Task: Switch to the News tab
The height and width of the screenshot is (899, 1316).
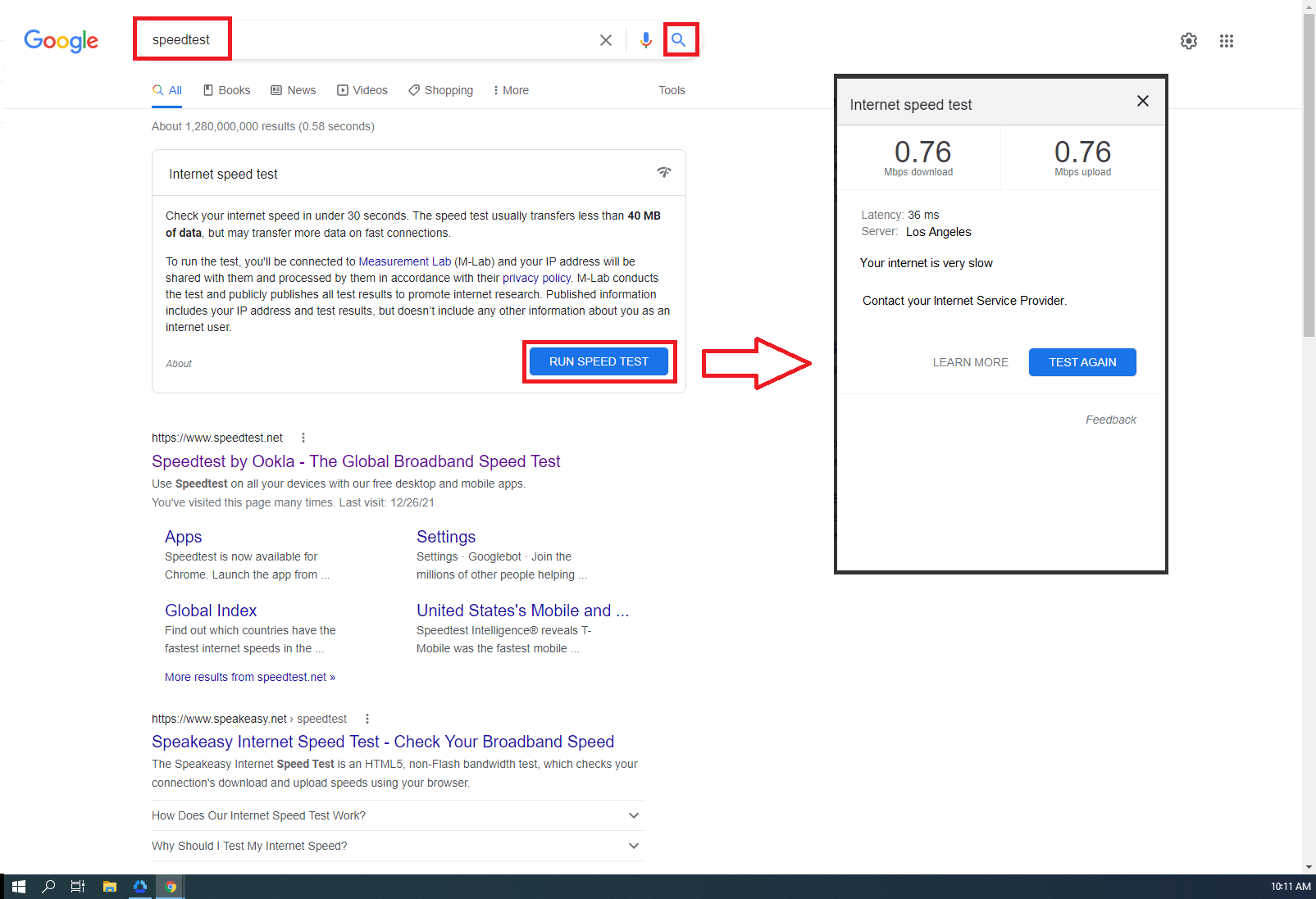Action: (294, 90)
